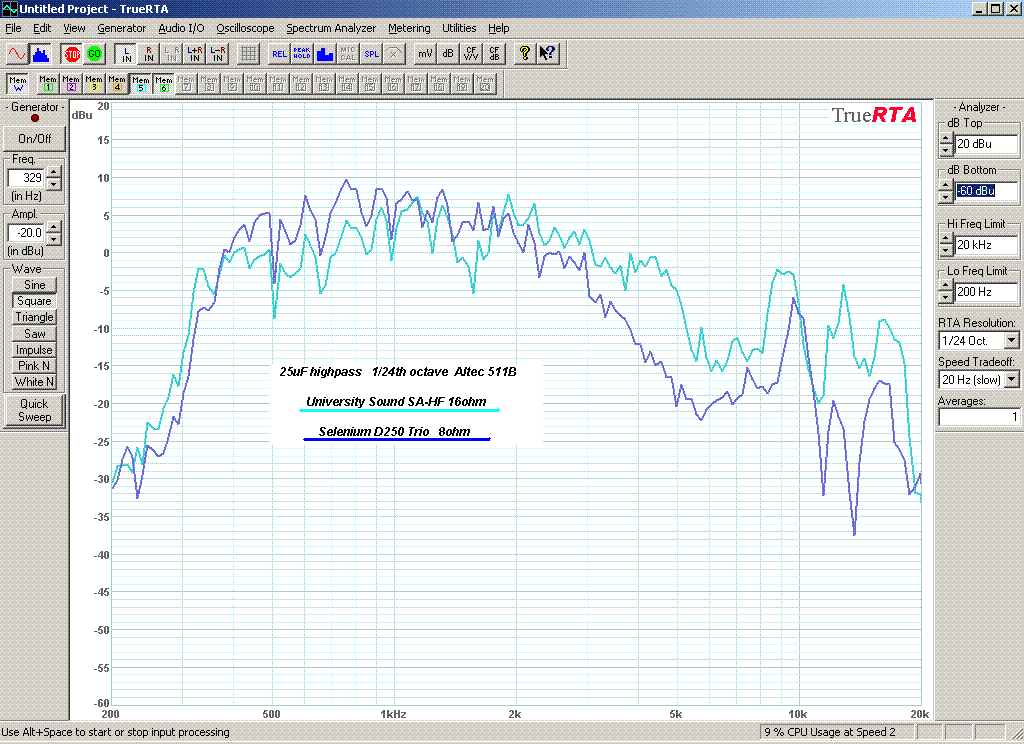
Task: Toggle Mem 1 memory trace
Action: (x=48, y=84)
